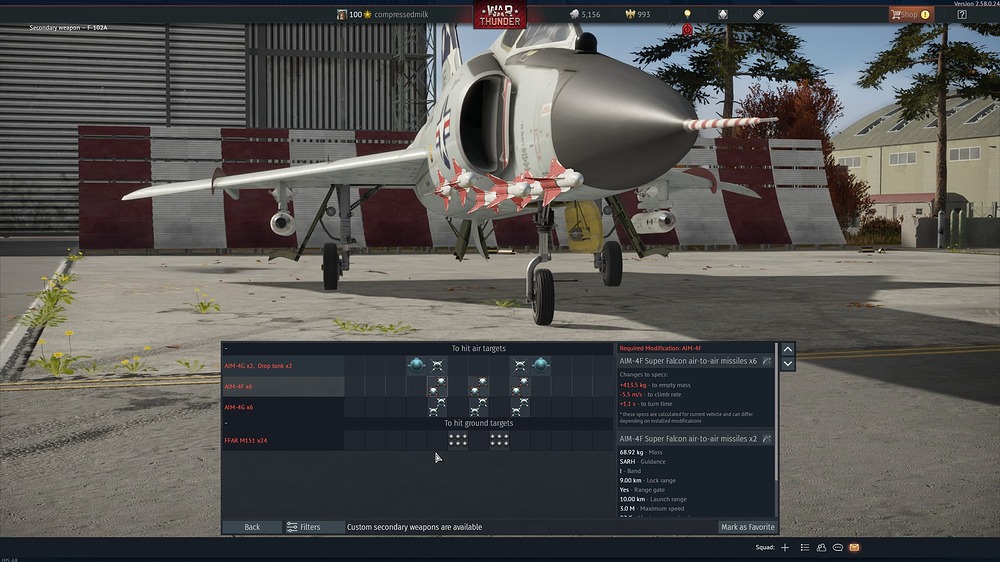Click the Golden Eagles balance 993
The image size is (1000, 562).
pos(638,14)
